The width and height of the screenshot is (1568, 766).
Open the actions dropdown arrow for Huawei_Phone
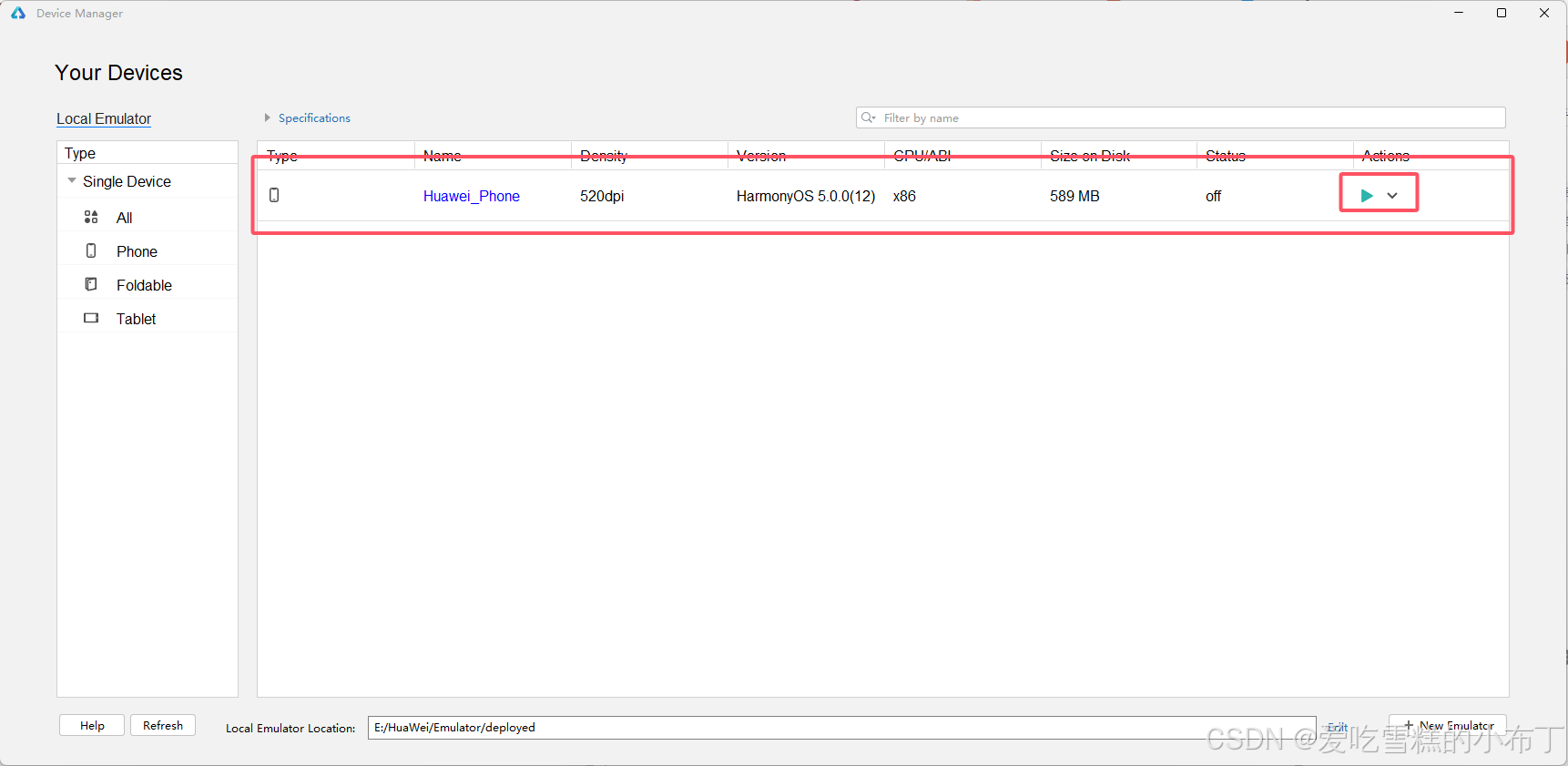coord(1392,196)
